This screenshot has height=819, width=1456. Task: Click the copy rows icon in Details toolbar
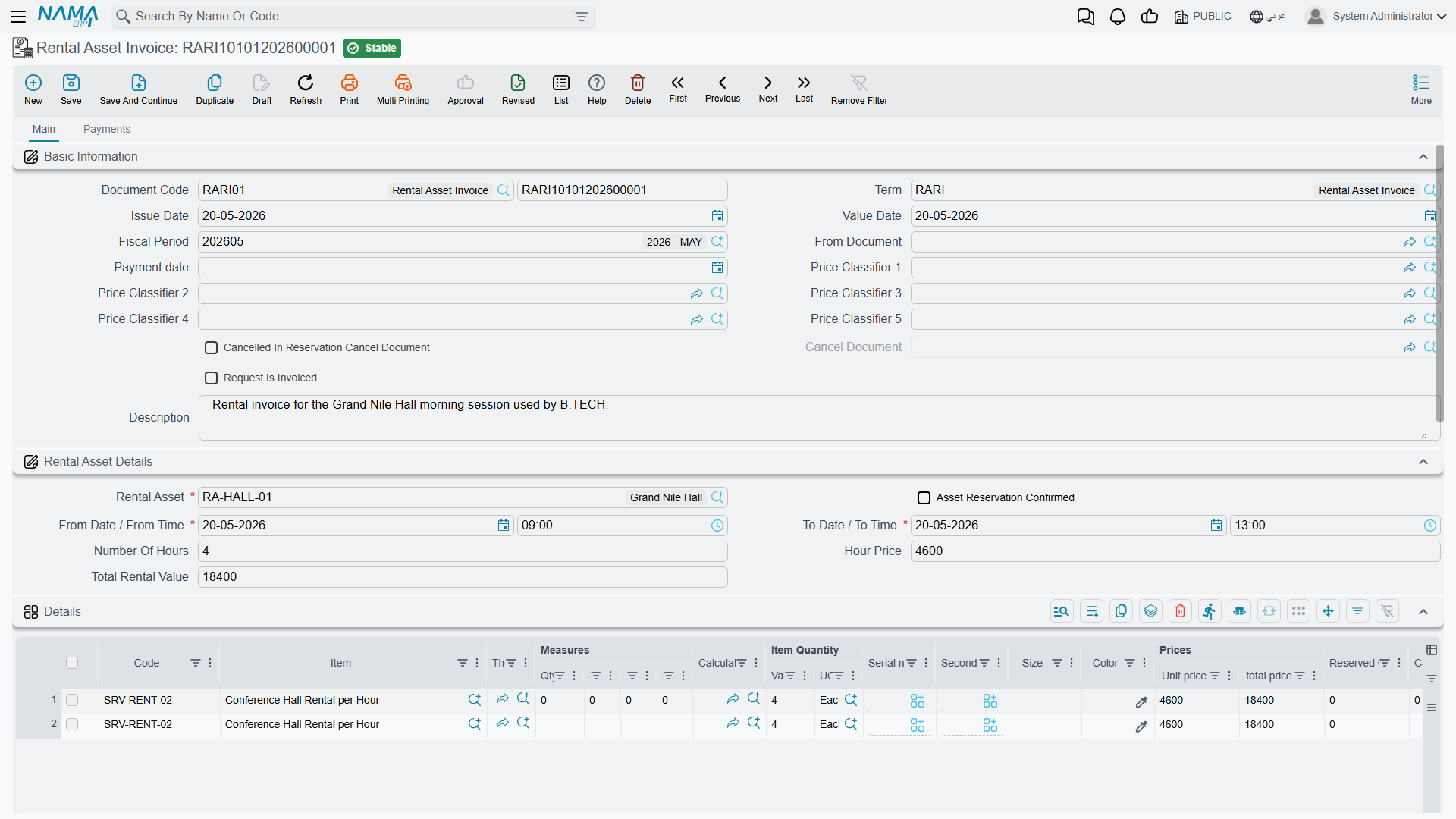(x=1122, y=611)
